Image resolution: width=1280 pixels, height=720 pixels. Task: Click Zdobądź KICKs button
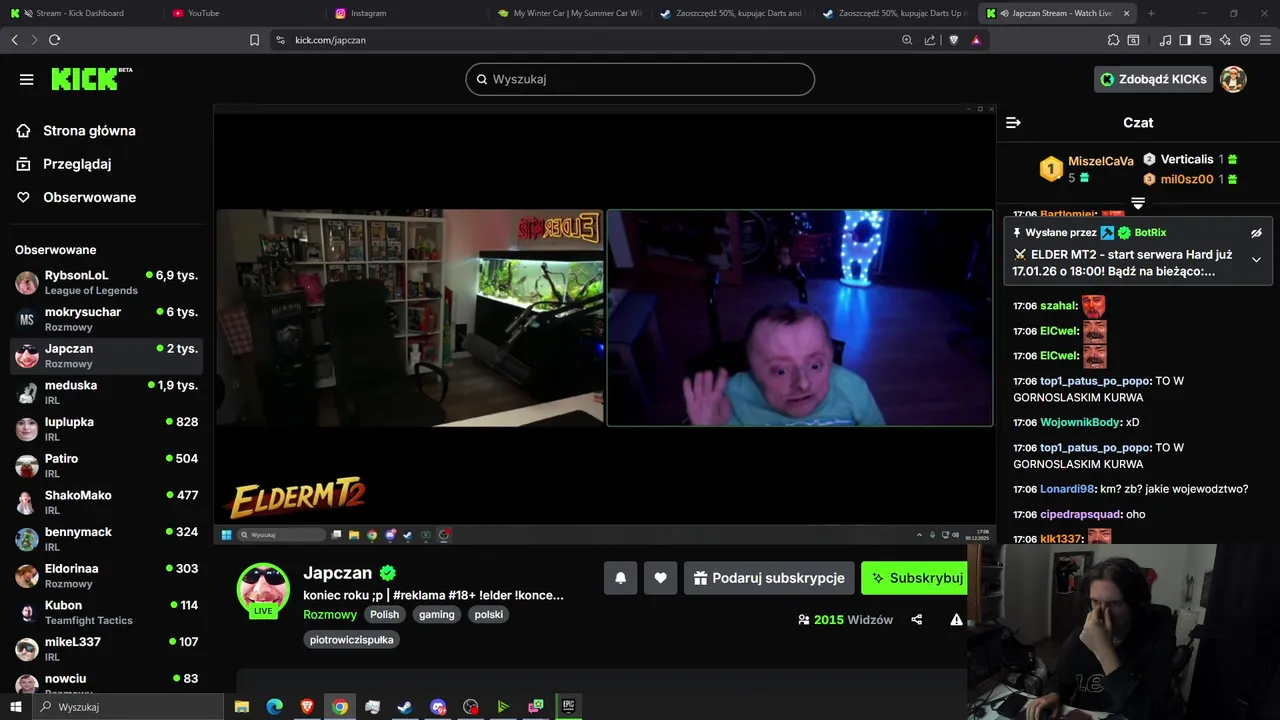[x=1153, y=79]
